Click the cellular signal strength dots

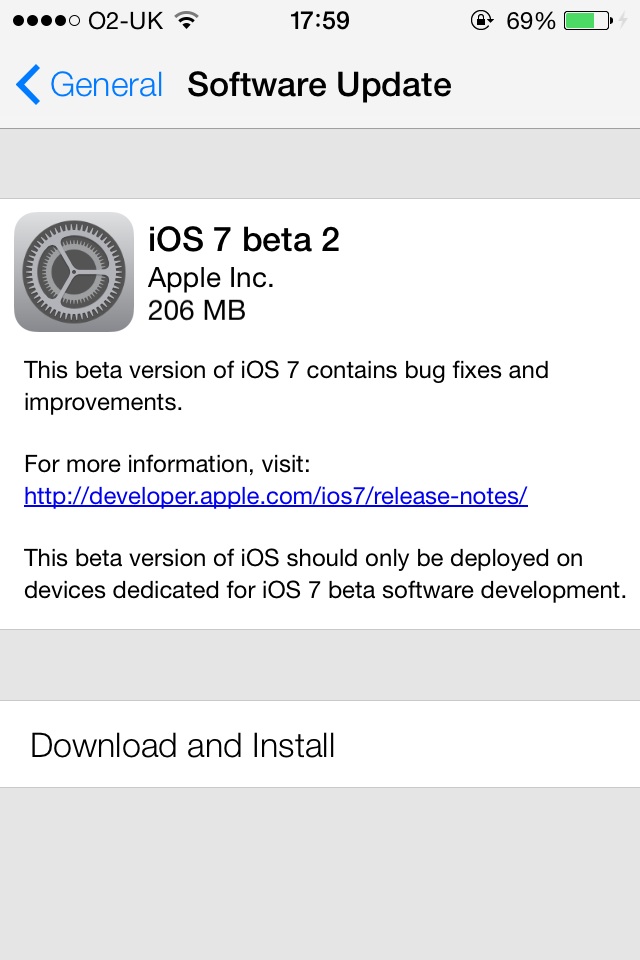(x=45, y=20)
